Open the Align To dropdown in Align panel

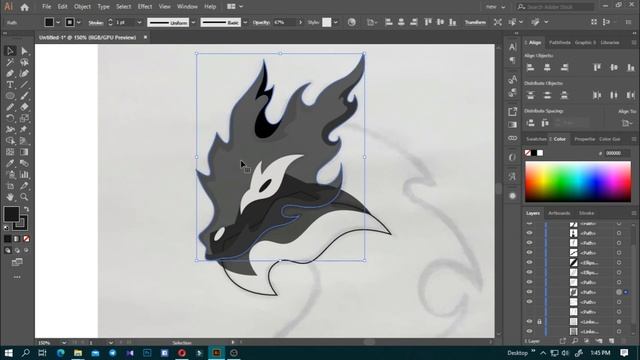627,123
